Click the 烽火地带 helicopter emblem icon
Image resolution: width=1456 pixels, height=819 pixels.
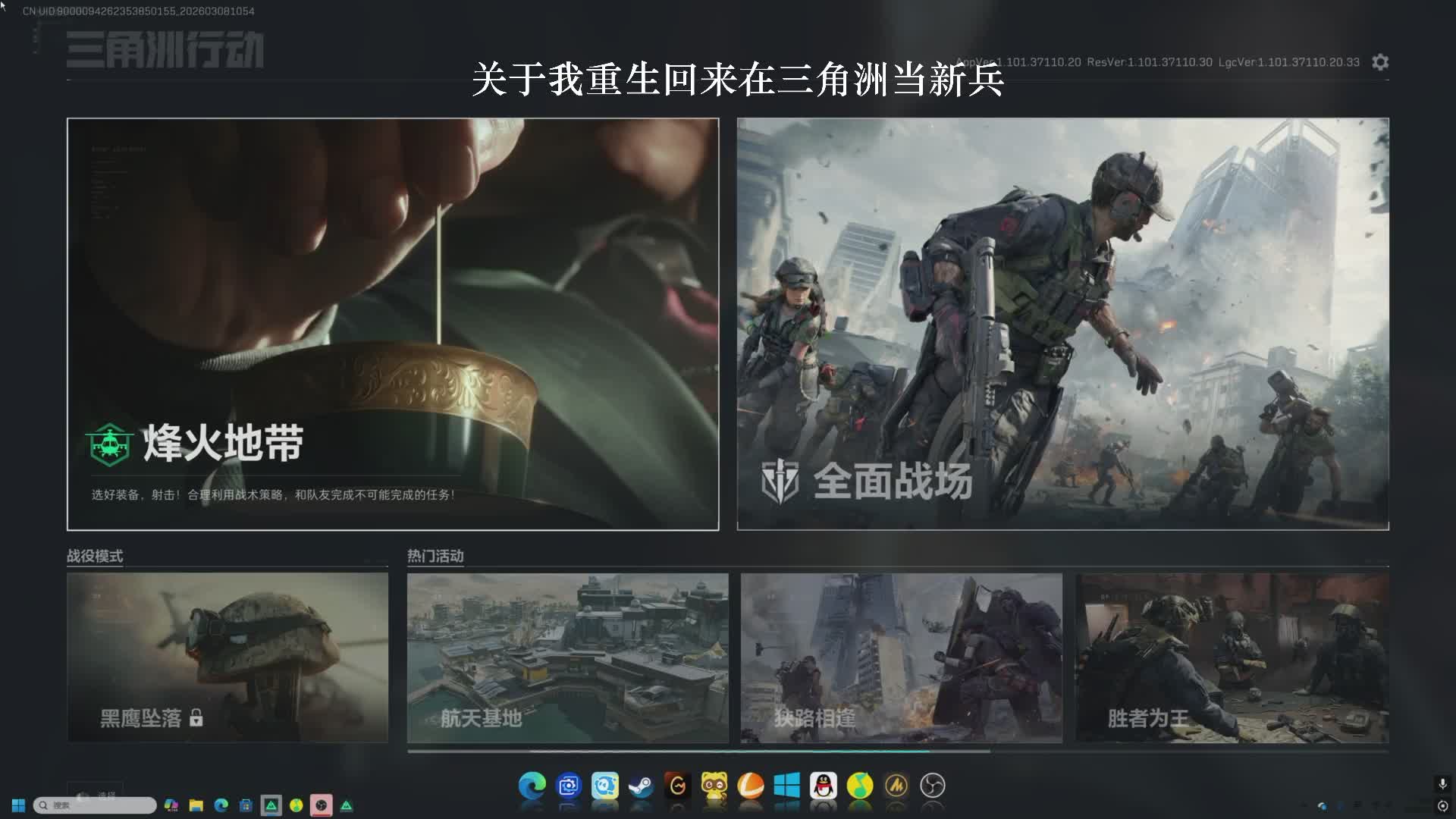coord(109,444)
